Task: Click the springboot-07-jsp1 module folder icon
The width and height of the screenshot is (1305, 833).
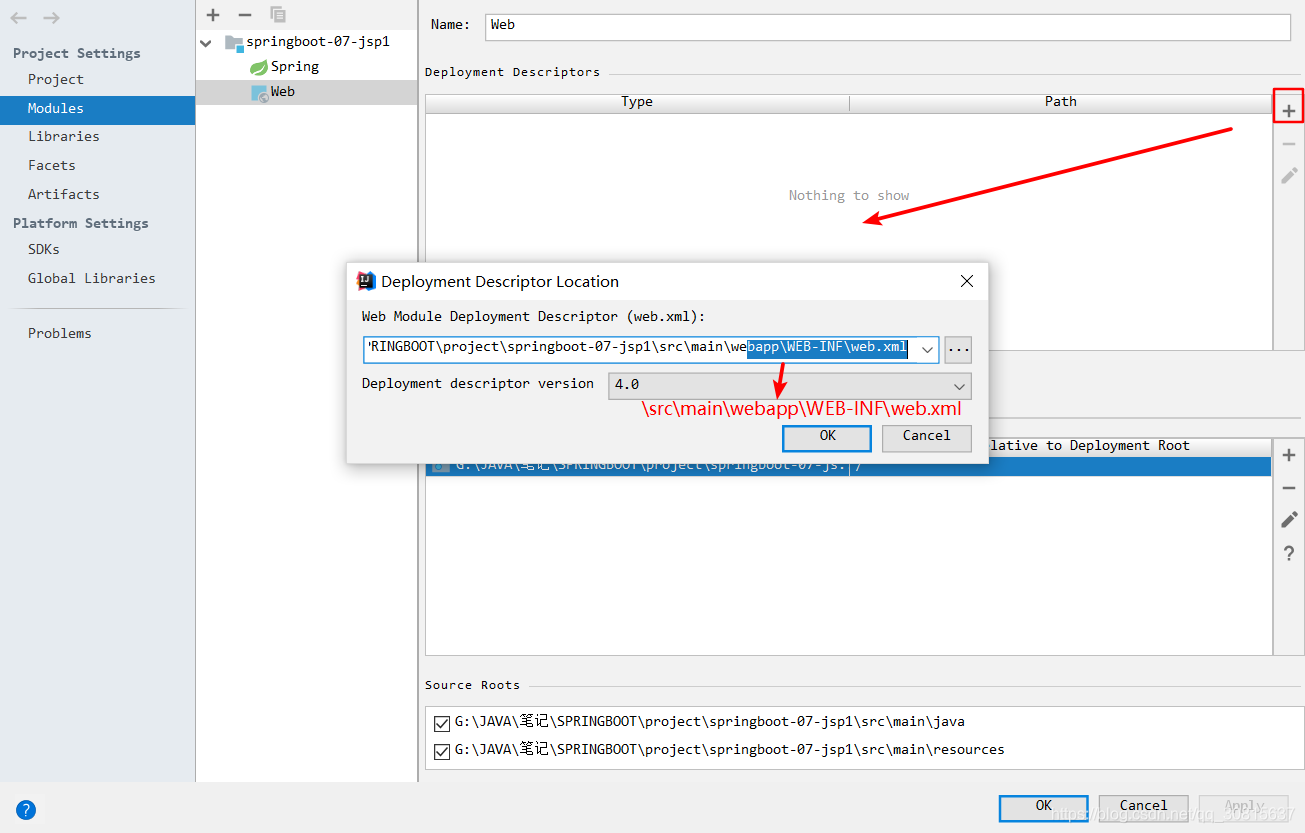Action: click(234, 42)
